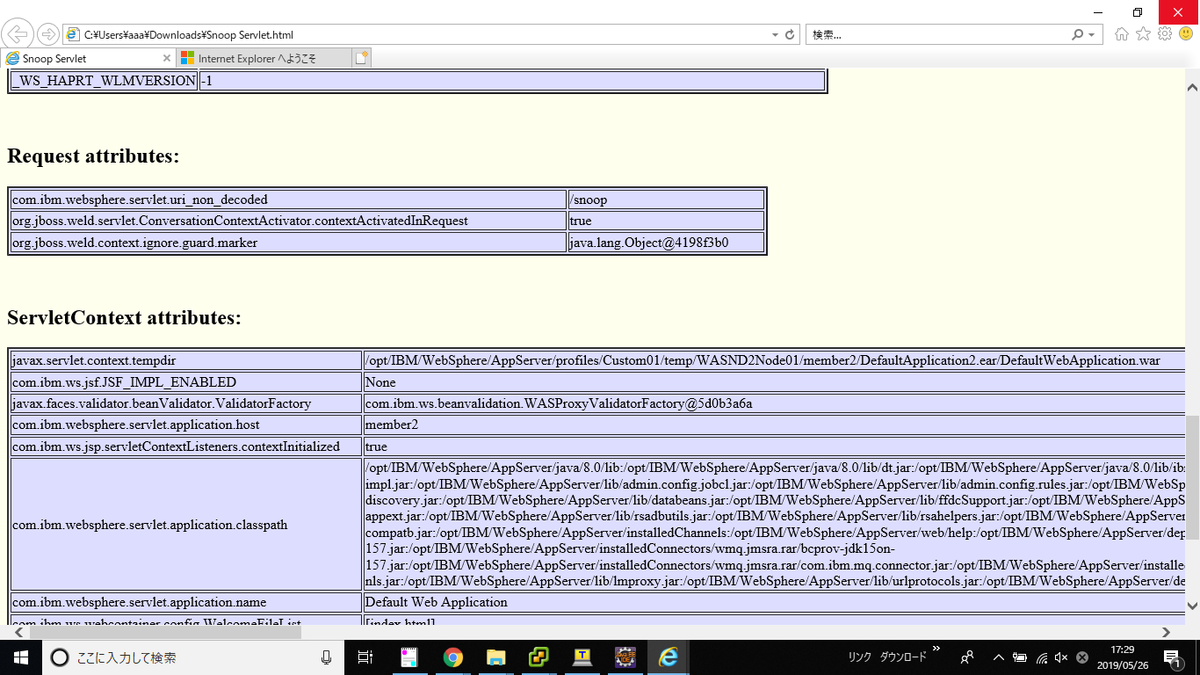Image resolution: width=1200 pixels, height=675 pixels.
Task: Click the _WS_HAPRT_WLMVERSION cell
Action: pyautogui.click(x=104, y=81)
